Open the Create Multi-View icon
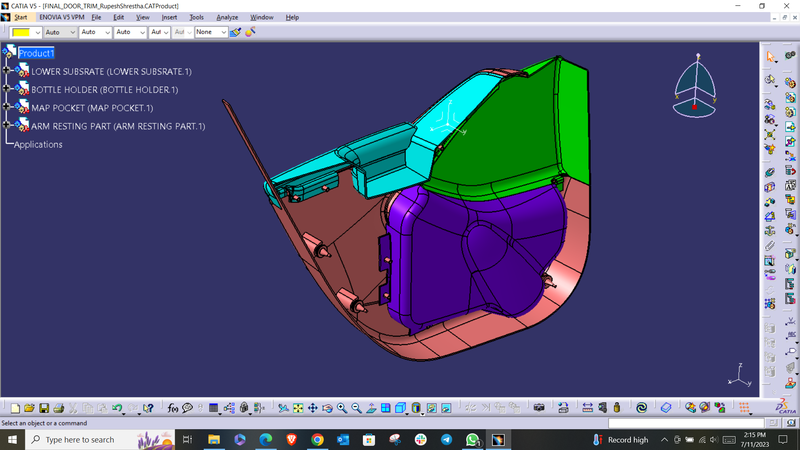The width and height of the screenshot is (800, 450). 386,408
